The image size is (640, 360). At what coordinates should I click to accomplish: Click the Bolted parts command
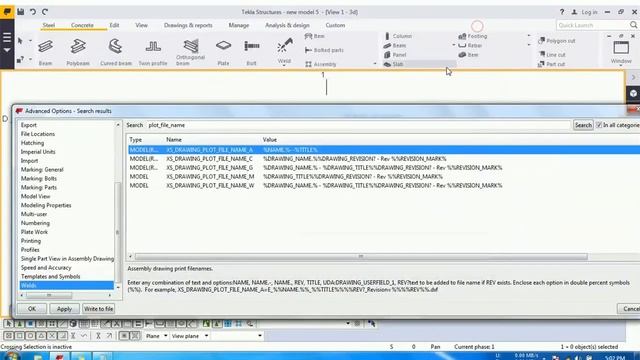324,50
